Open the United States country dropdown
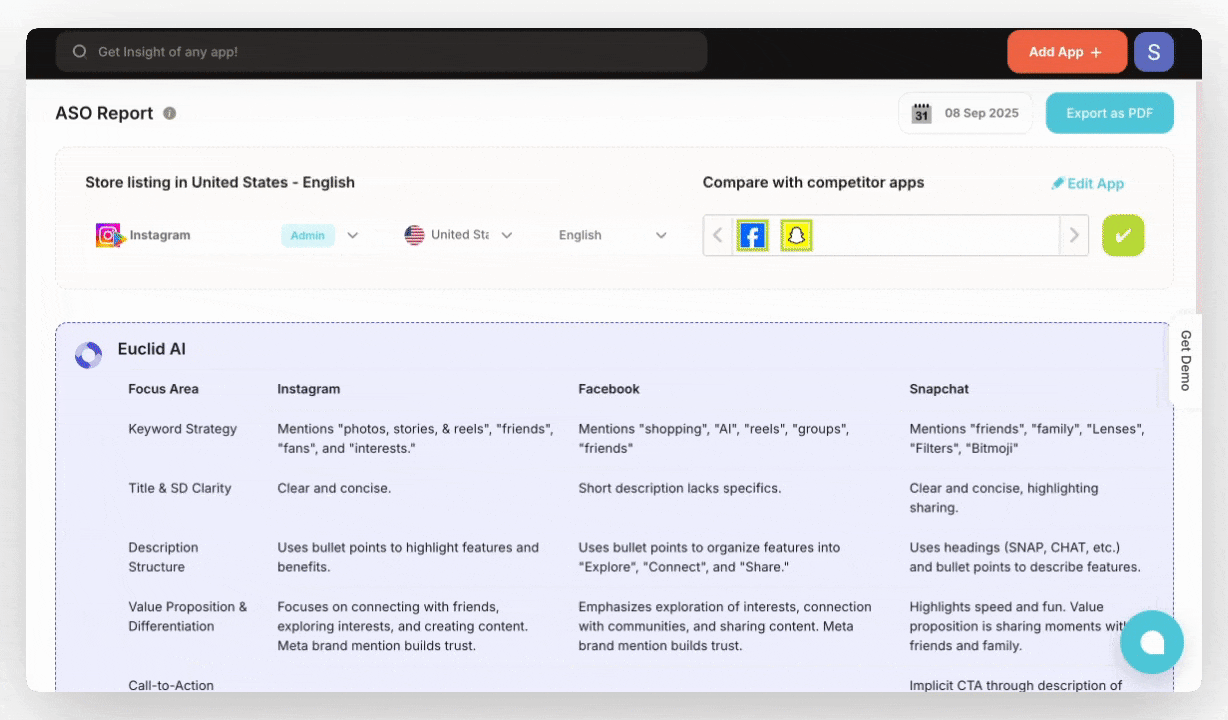 tap(506, 236)
